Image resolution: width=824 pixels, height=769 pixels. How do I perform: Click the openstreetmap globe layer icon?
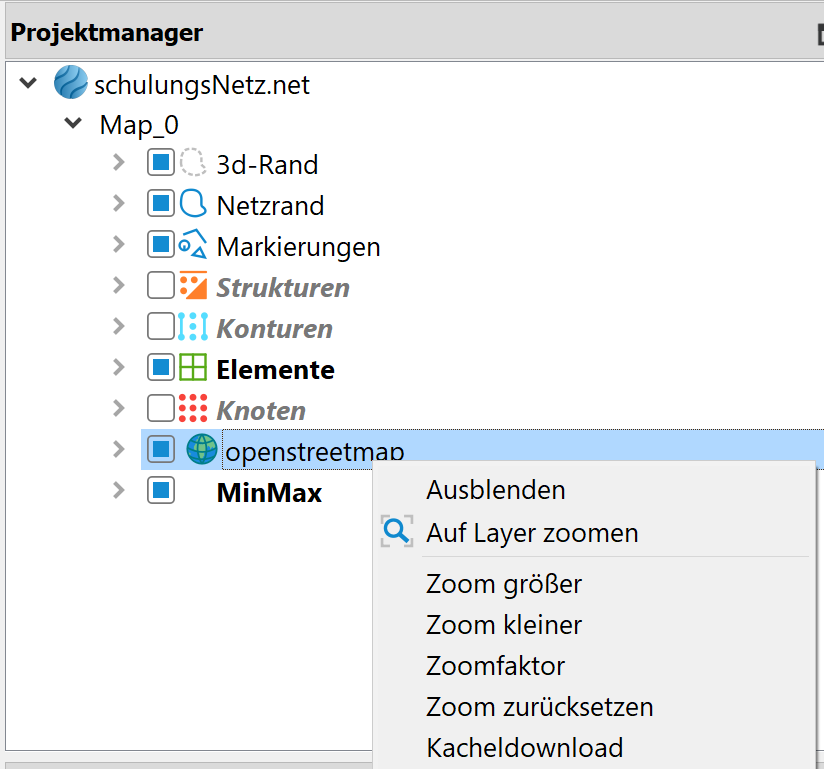(202, 450)
